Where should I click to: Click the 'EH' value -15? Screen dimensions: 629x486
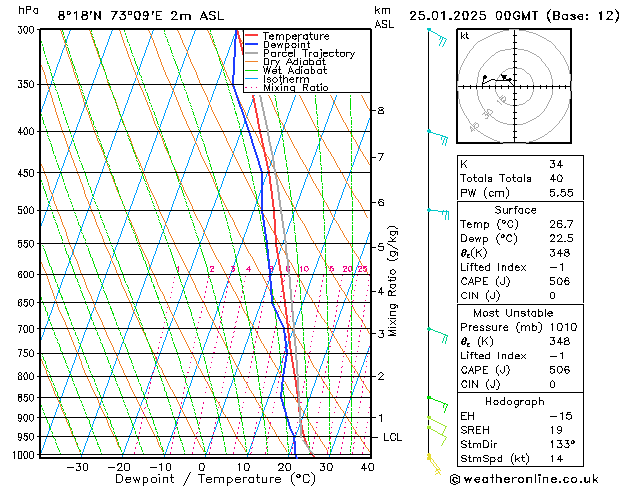pos(561,416)
